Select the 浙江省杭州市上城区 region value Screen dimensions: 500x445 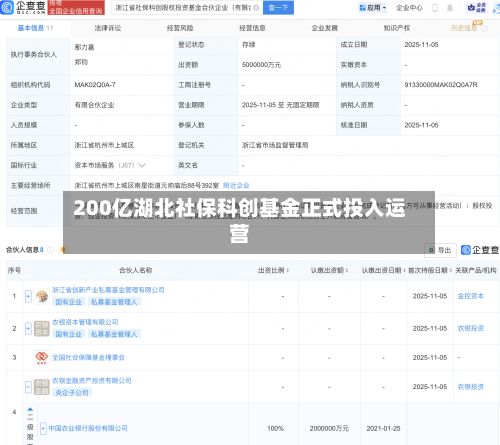pos(104,145)
